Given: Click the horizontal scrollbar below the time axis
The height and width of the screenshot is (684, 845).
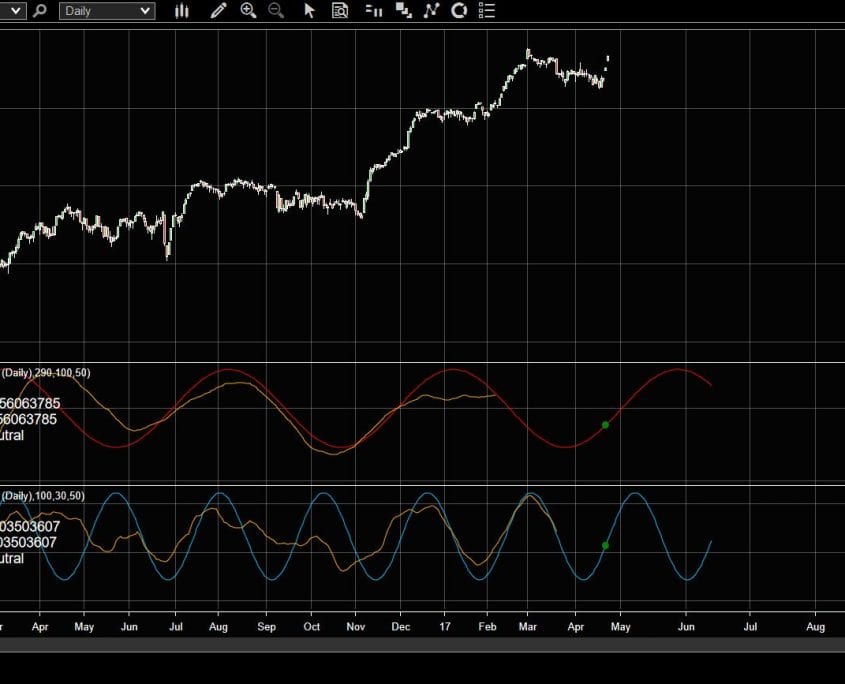Looking at the screenshot, I should pos(422,645).
